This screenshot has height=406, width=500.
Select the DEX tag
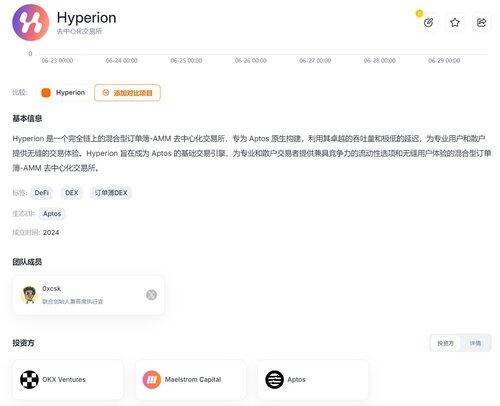(72, 193)
